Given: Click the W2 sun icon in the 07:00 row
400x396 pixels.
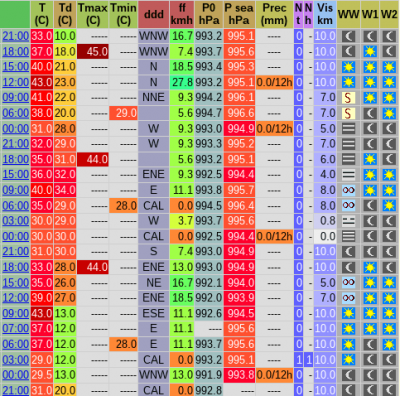Looking at the screenshot, I should coord(389,329).
